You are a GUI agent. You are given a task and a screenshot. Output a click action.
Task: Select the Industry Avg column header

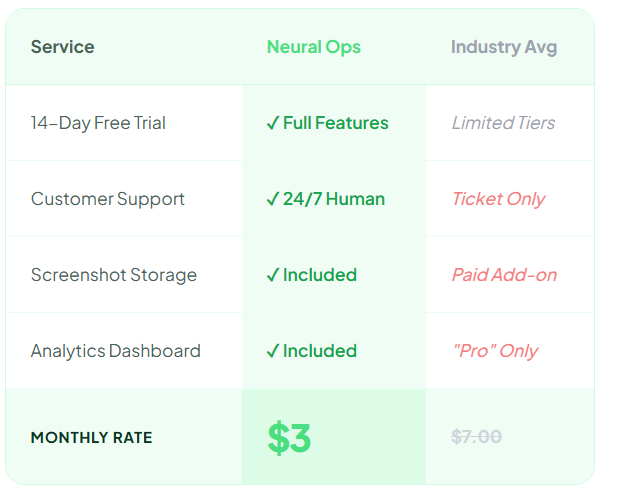[x=504, y=47]
